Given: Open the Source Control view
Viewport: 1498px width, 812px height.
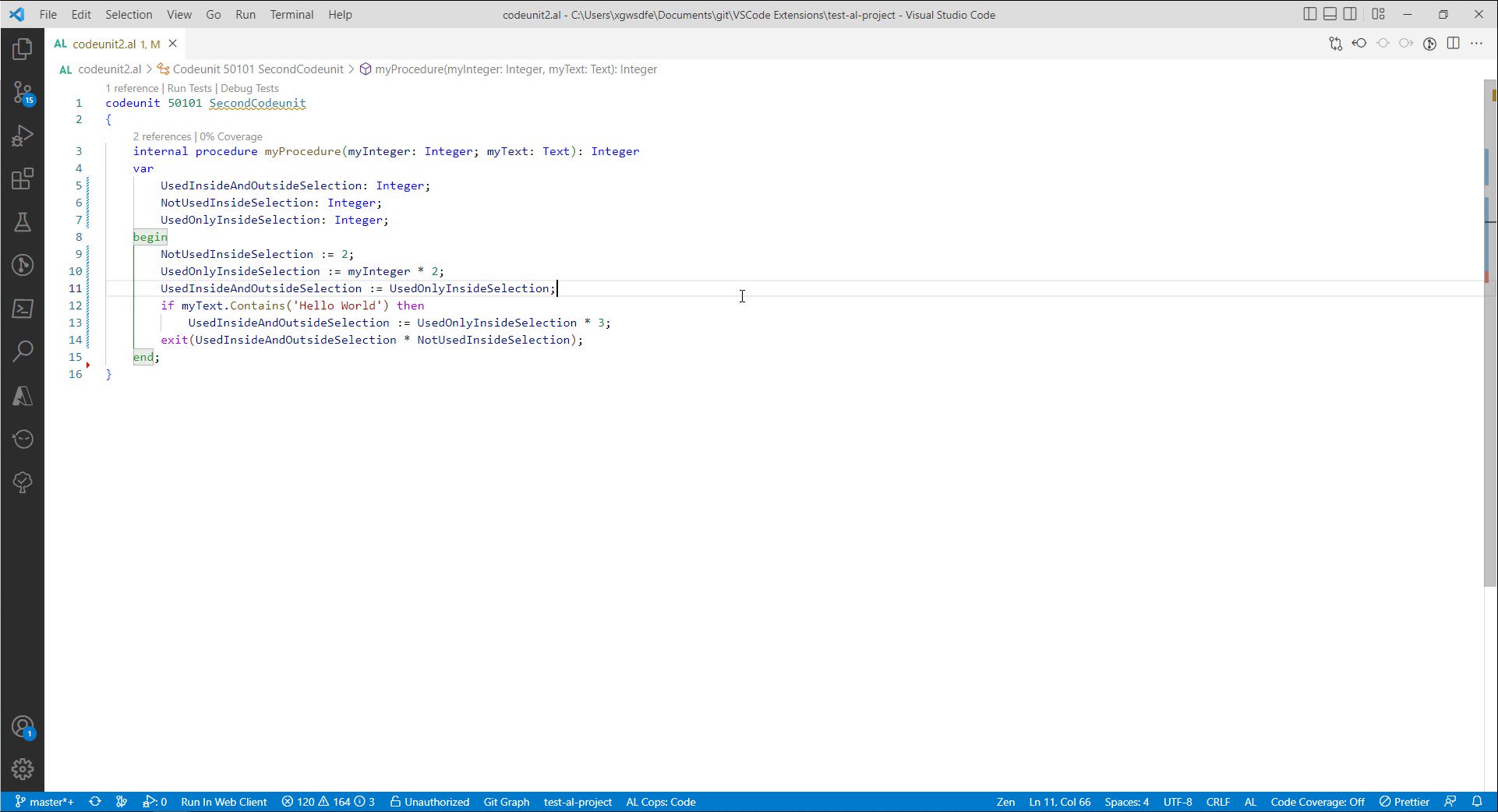Looking at the screenshot, I should 22,92.
